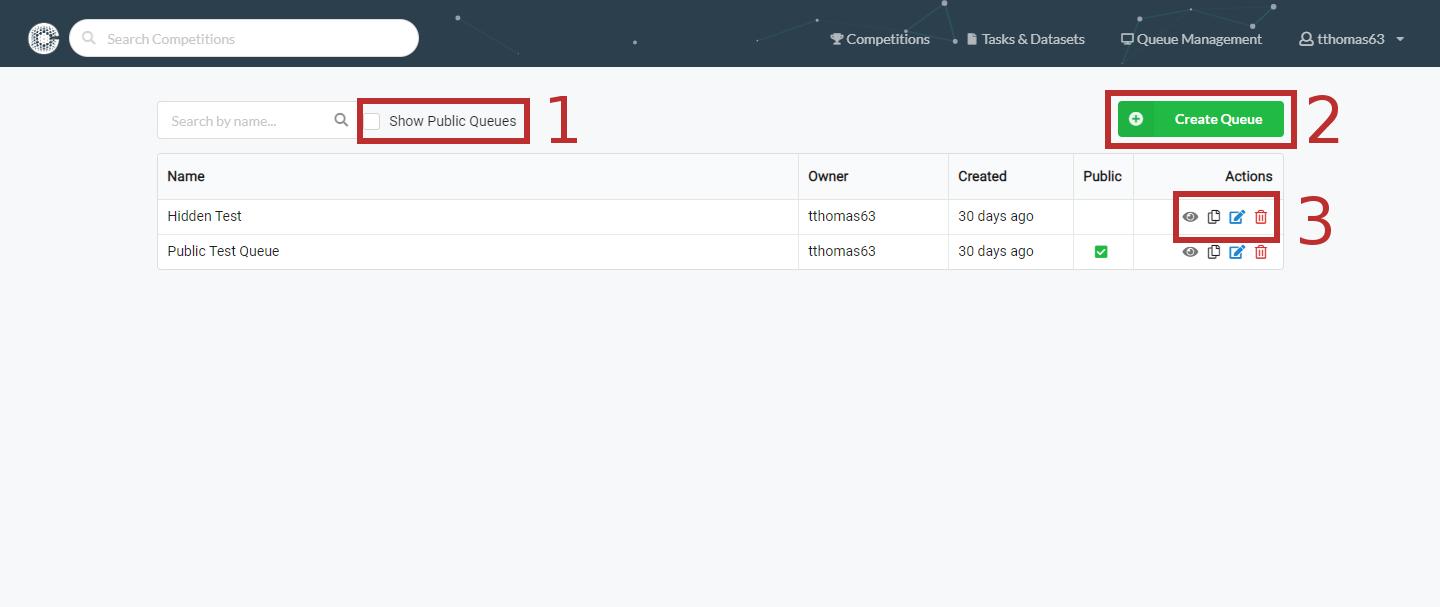Open the tthomas63 user dropdown

pyautogui.click(x=1351, y=39)
